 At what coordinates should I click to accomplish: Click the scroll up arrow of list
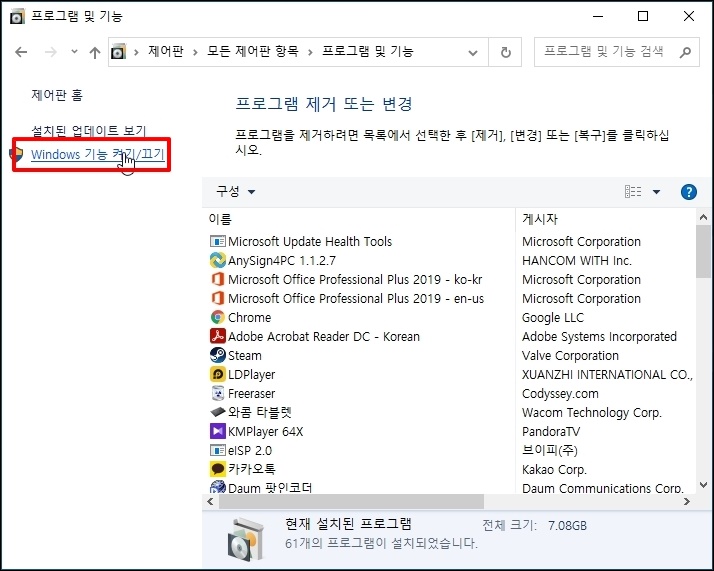click(704, 218)
